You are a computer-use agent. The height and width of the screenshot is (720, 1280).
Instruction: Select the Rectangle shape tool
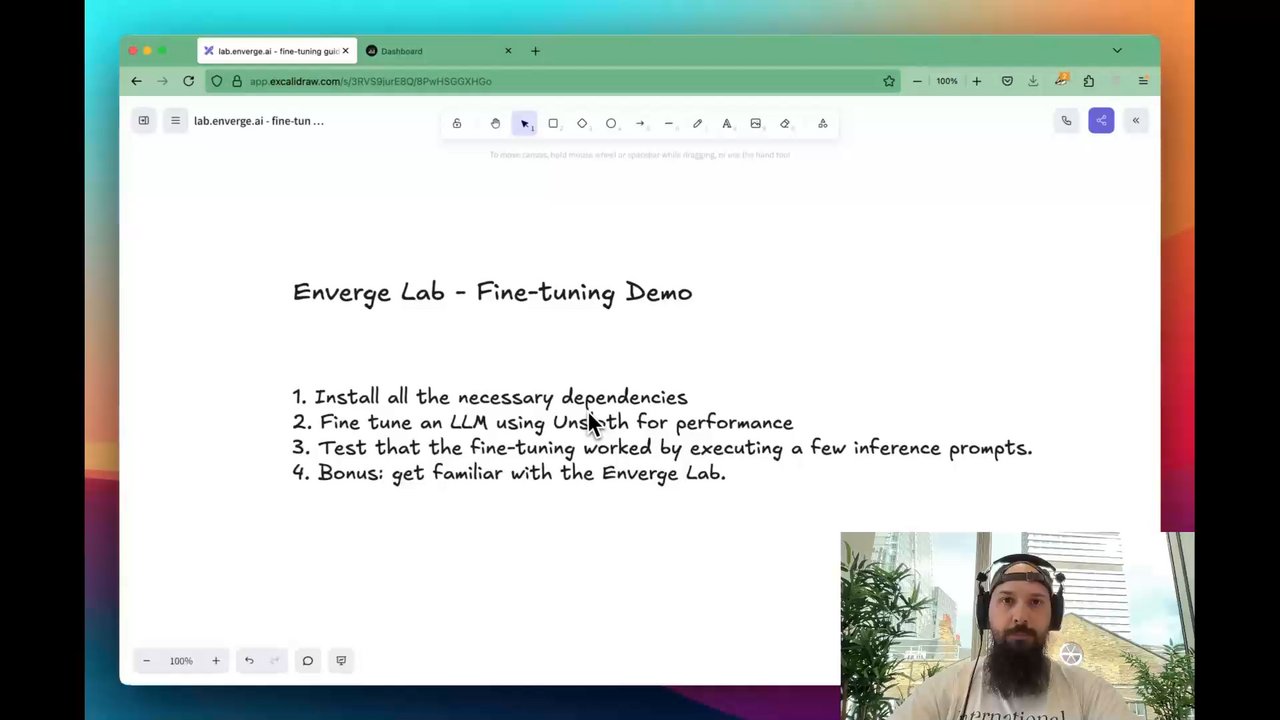coord(553,123)
